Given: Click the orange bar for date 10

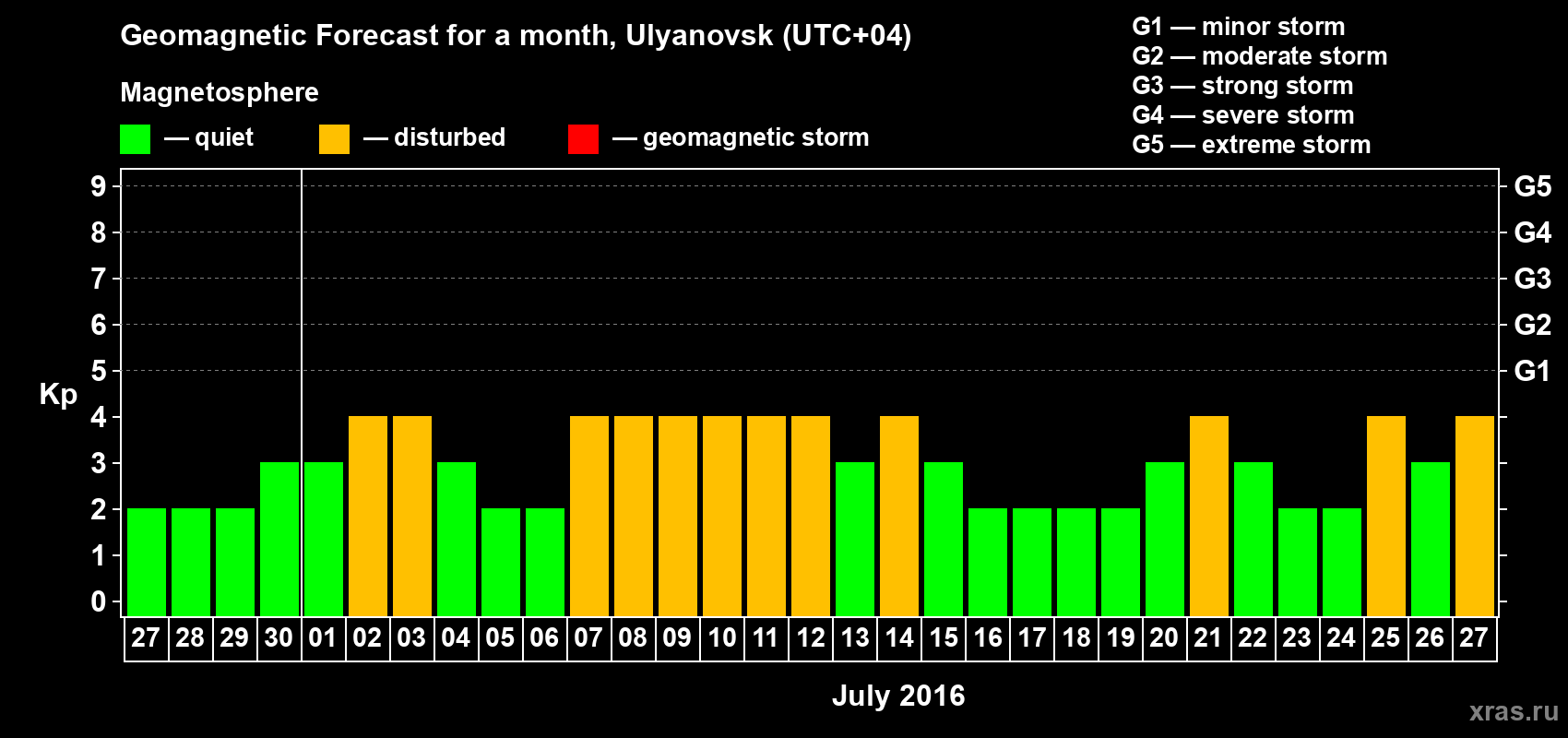Looking at the screenshot, I should click(722, 517).
